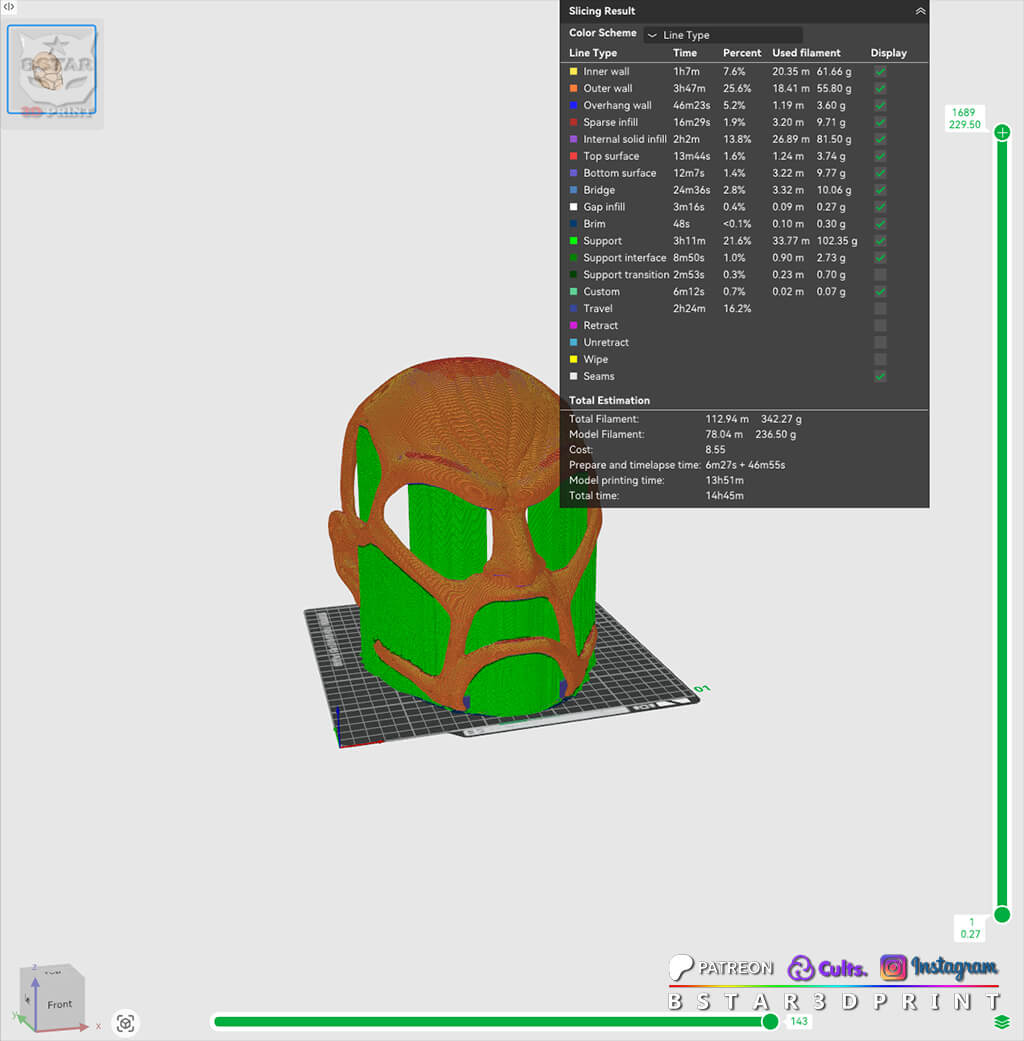
Task: Click the Model printing time 13h51m
Action: [725, 480]
